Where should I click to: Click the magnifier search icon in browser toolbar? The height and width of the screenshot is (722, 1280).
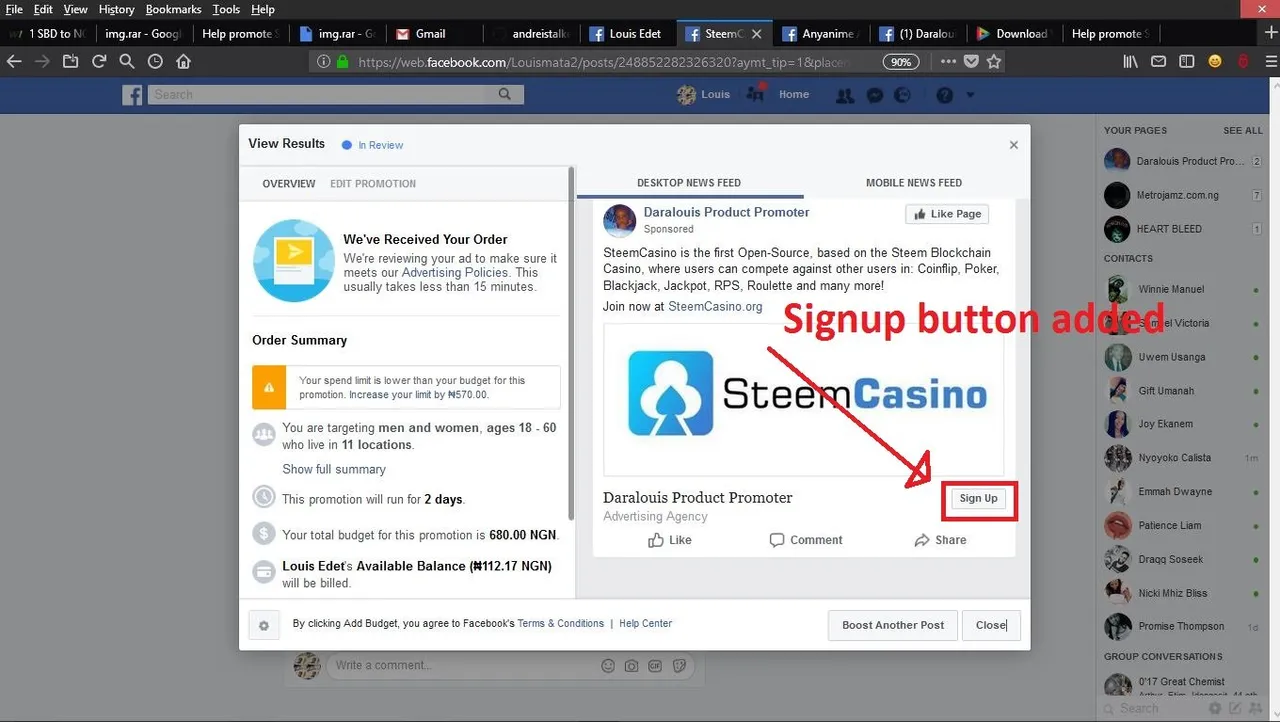(127, 61)
